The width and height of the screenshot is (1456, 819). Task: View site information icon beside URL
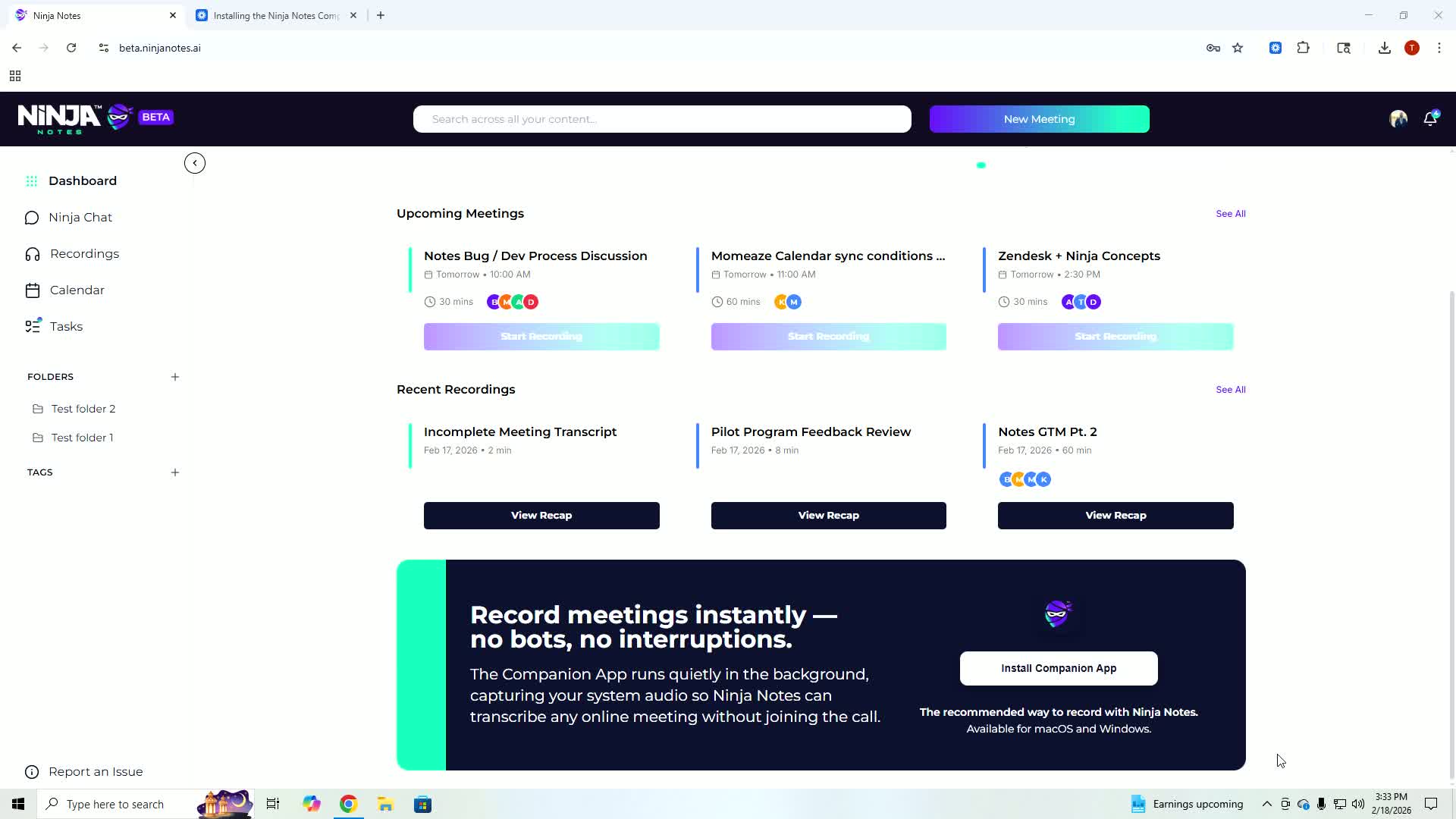pos(104,48)
